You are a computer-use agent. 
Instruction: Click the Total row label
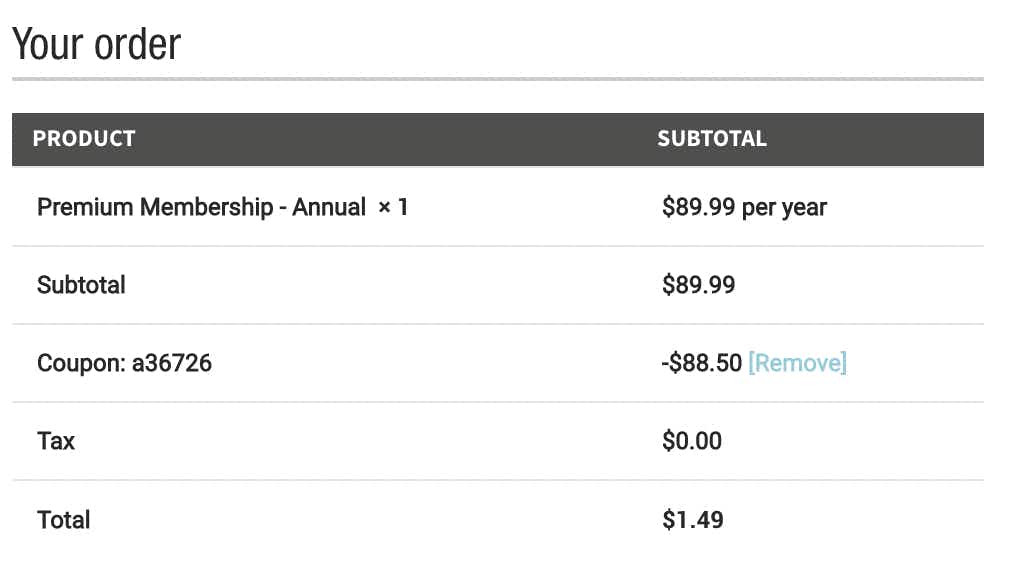pyautogui.click(x=64, y=520)
